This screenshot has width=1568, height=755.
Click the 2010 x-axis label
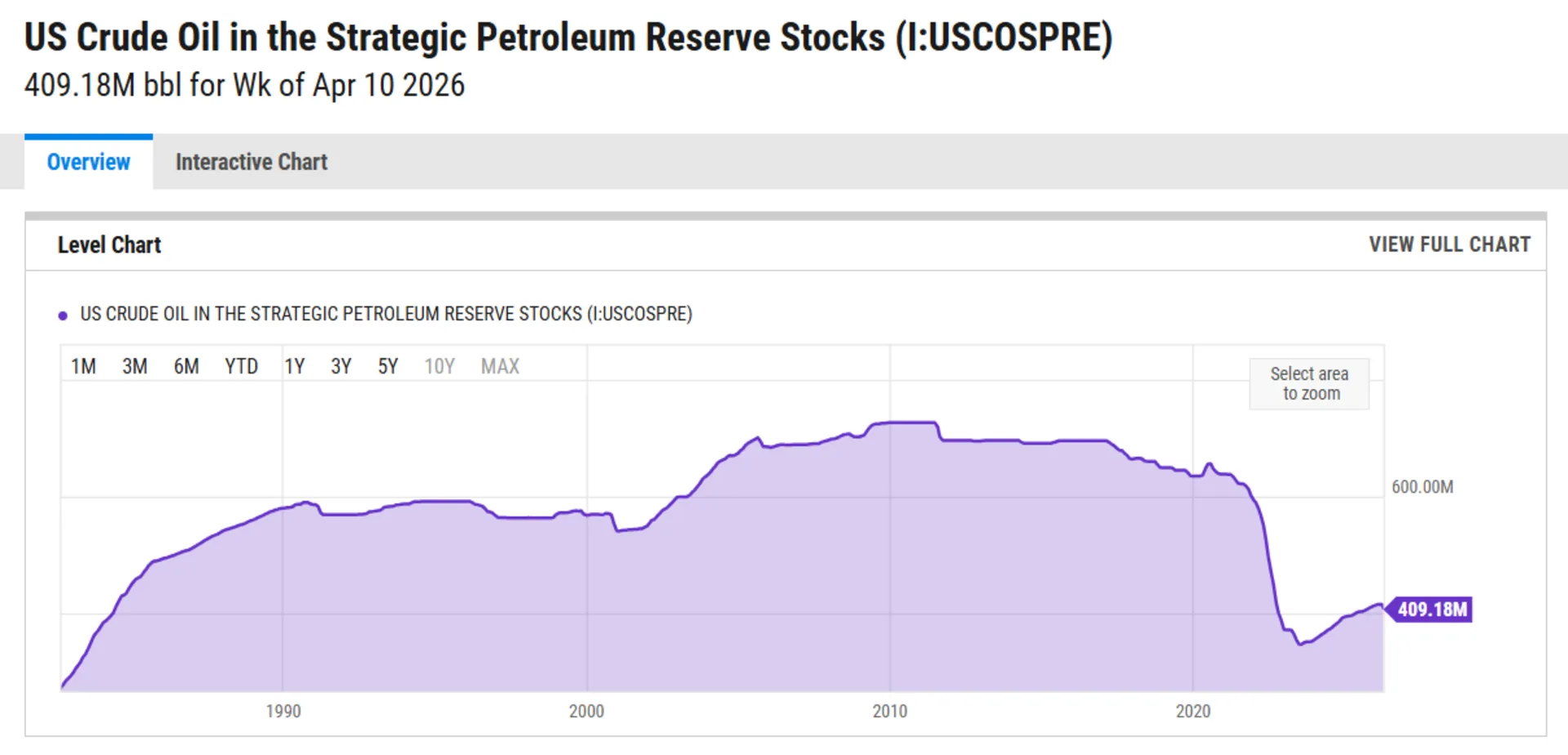(x=889, y=711)
